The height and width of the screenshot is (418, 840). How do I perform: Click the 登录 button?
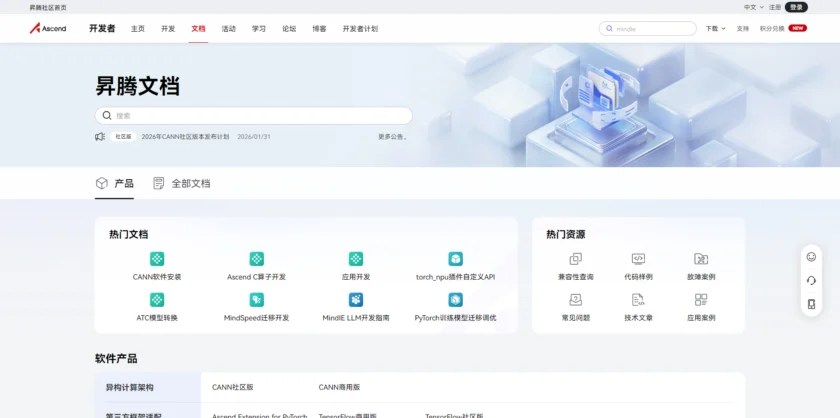[796, 7]
